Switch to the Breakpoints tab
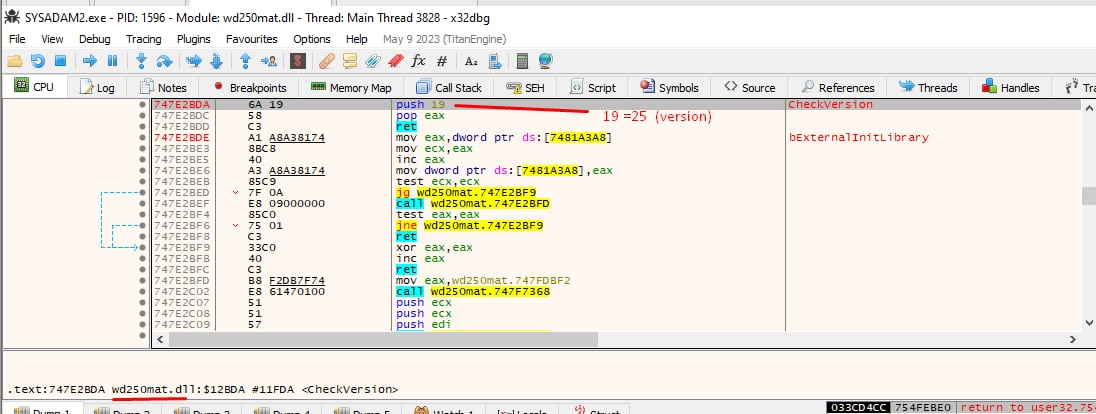Image resolution: width=1096 pixels, height=414 pixels. click(x=248, y=87)
